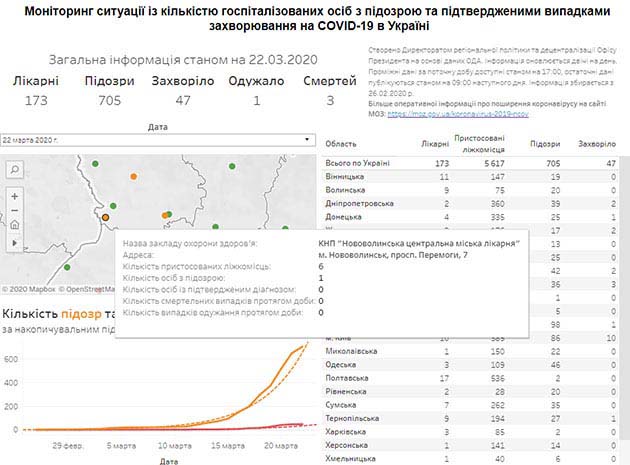
Task: Reset map view with home icon
Action: pos(14,226)
